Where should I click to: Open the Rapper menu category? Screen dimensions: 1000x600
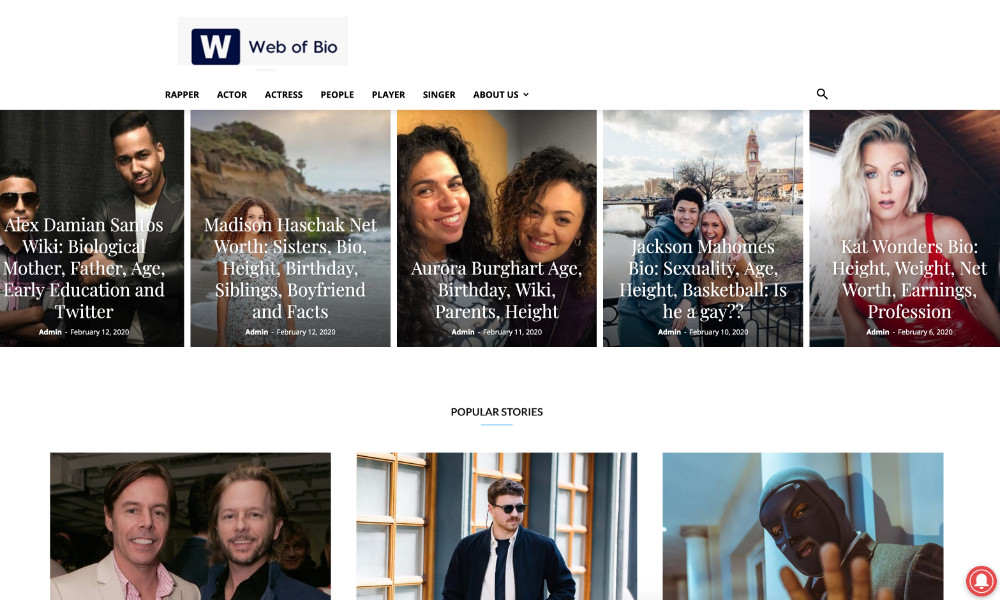[182, 95]
